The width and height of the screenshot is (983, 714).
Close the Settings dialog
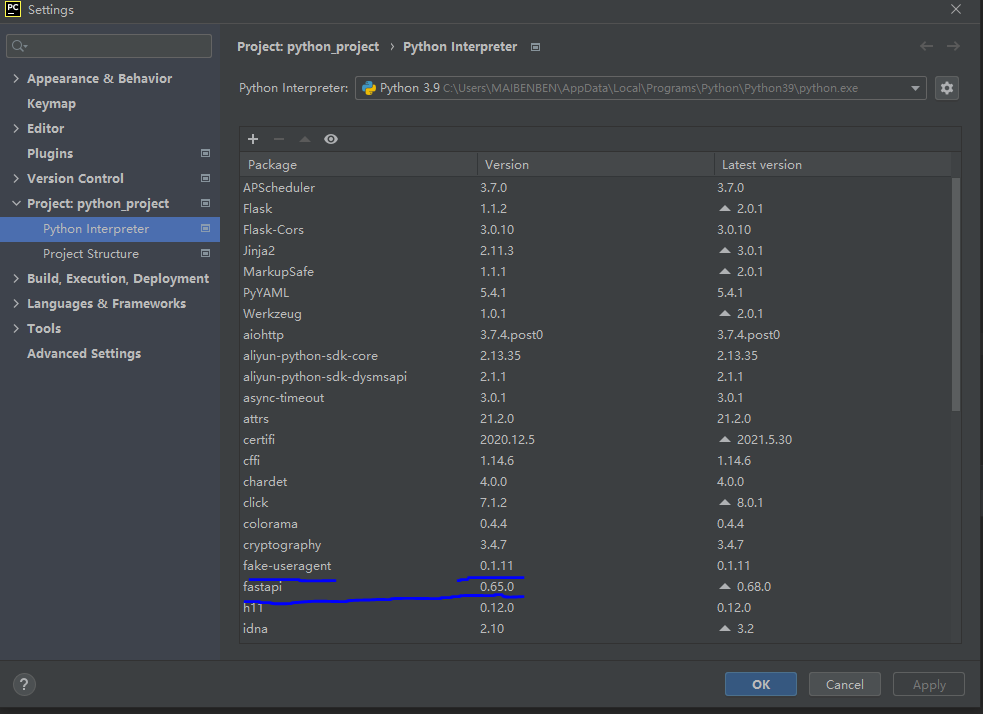point(955,9)
